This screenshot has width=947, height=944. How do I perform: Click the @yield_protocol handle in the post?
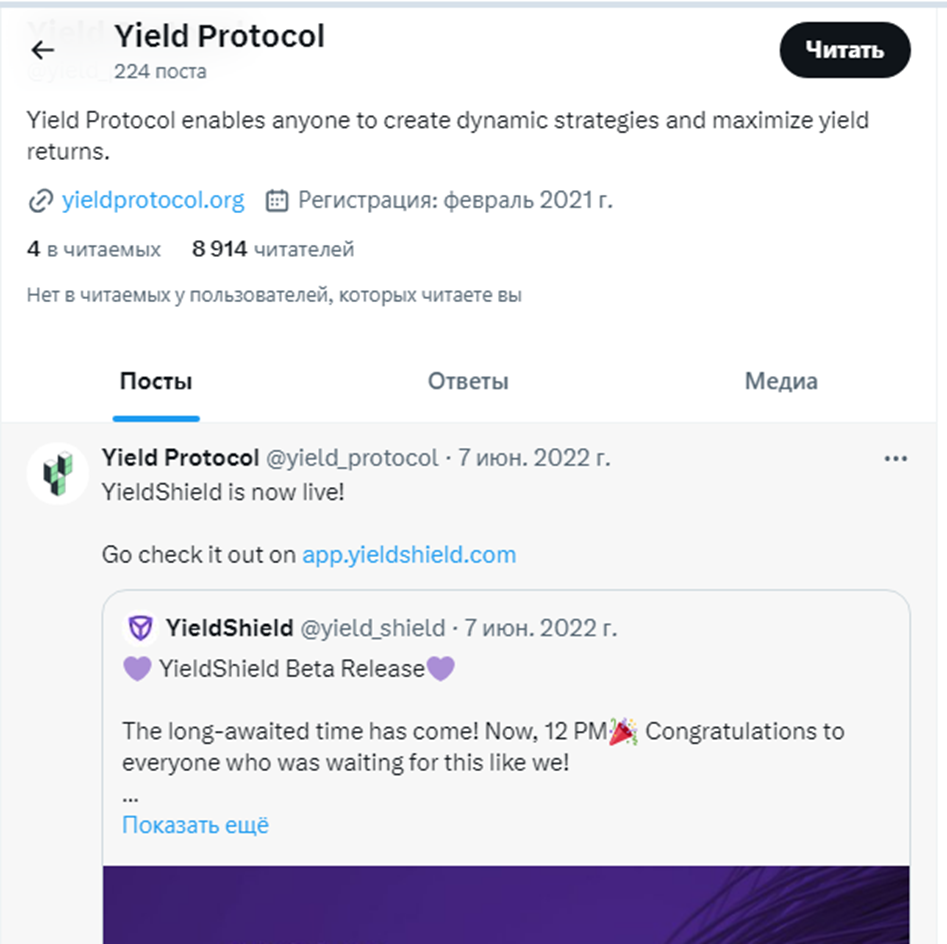pyautogui.click(x=351, y=458)
